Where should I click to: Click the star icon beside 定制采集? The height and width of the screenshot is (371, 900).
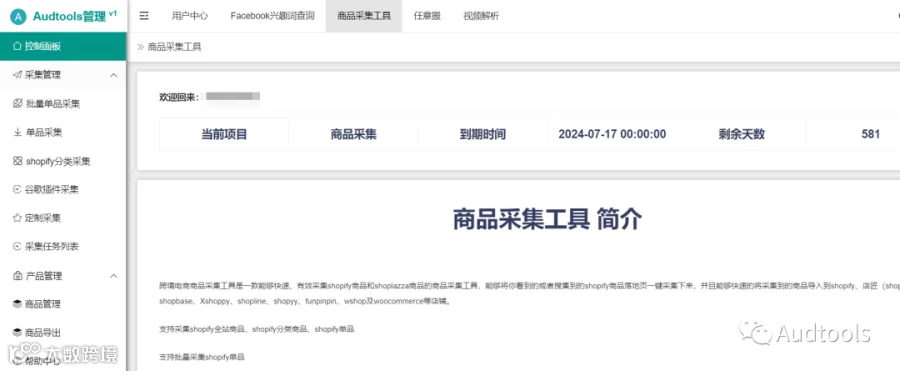coord(17,218)
